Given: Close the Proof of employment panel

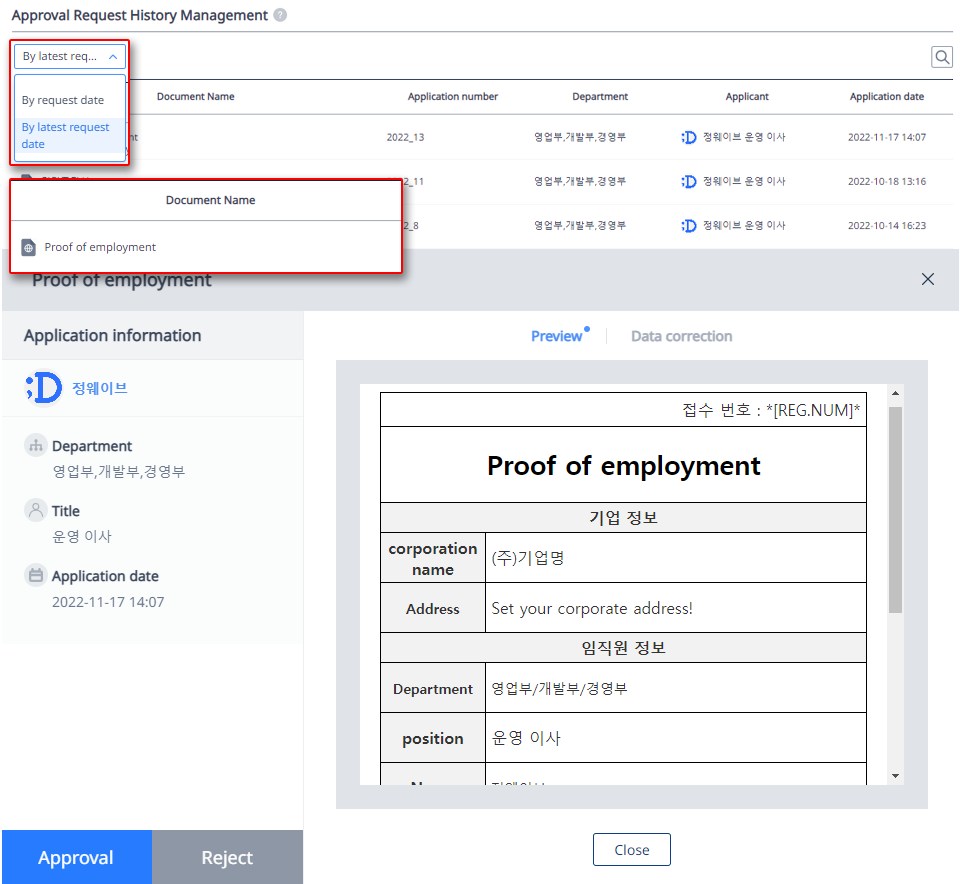Looking at the screenshot, I should coord(928,279).
